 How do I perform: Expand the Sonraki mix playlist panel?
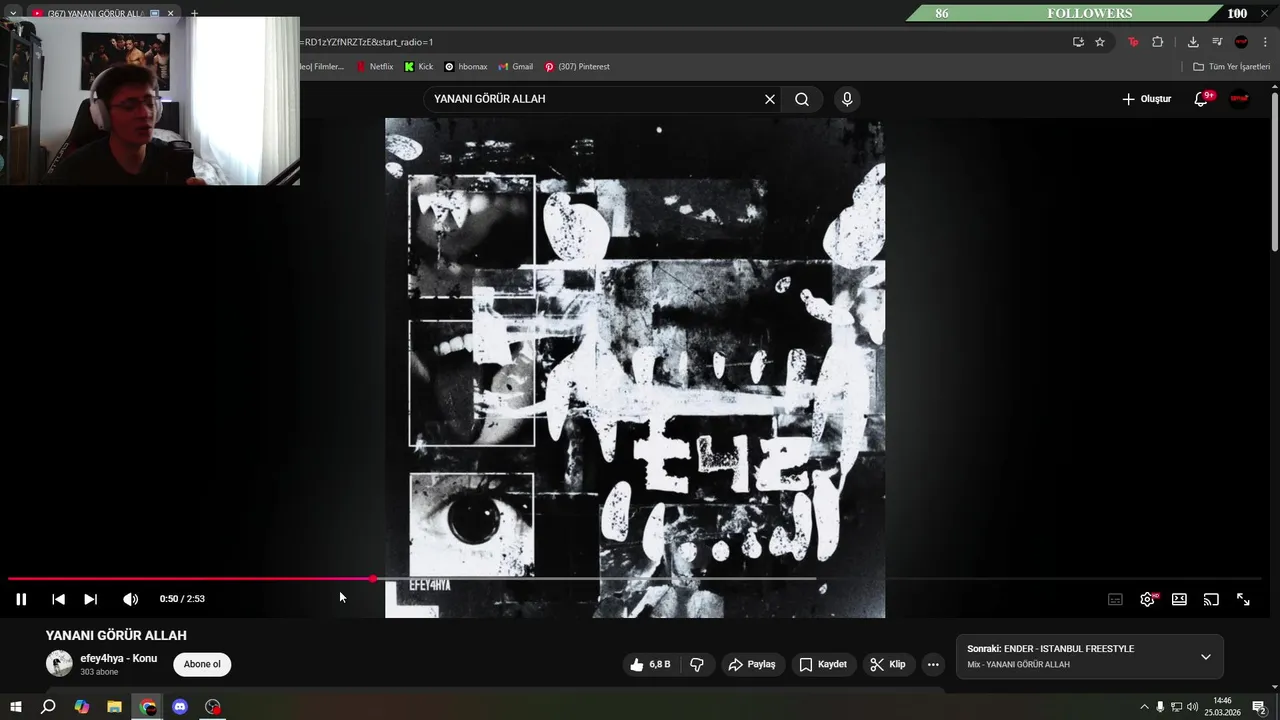(1206, 657)
